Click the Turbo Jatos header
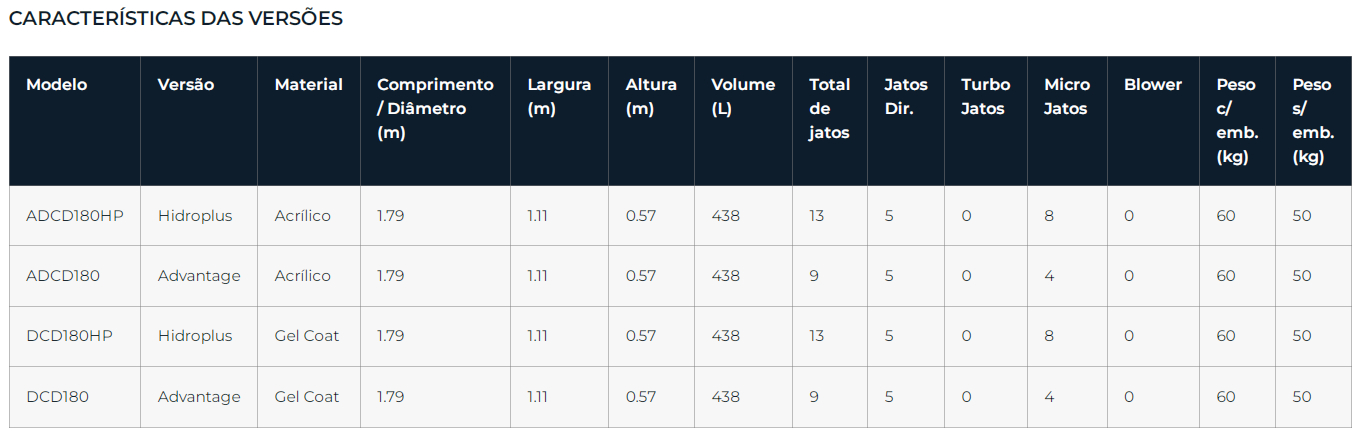 [985, 97]
